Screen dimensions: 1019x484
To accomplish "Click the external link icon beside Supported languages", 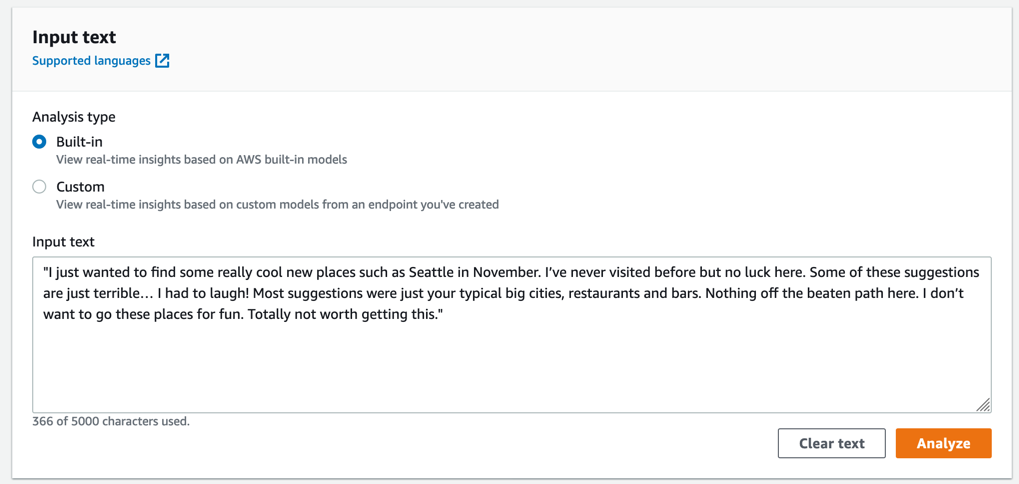I will coord(162,61).
